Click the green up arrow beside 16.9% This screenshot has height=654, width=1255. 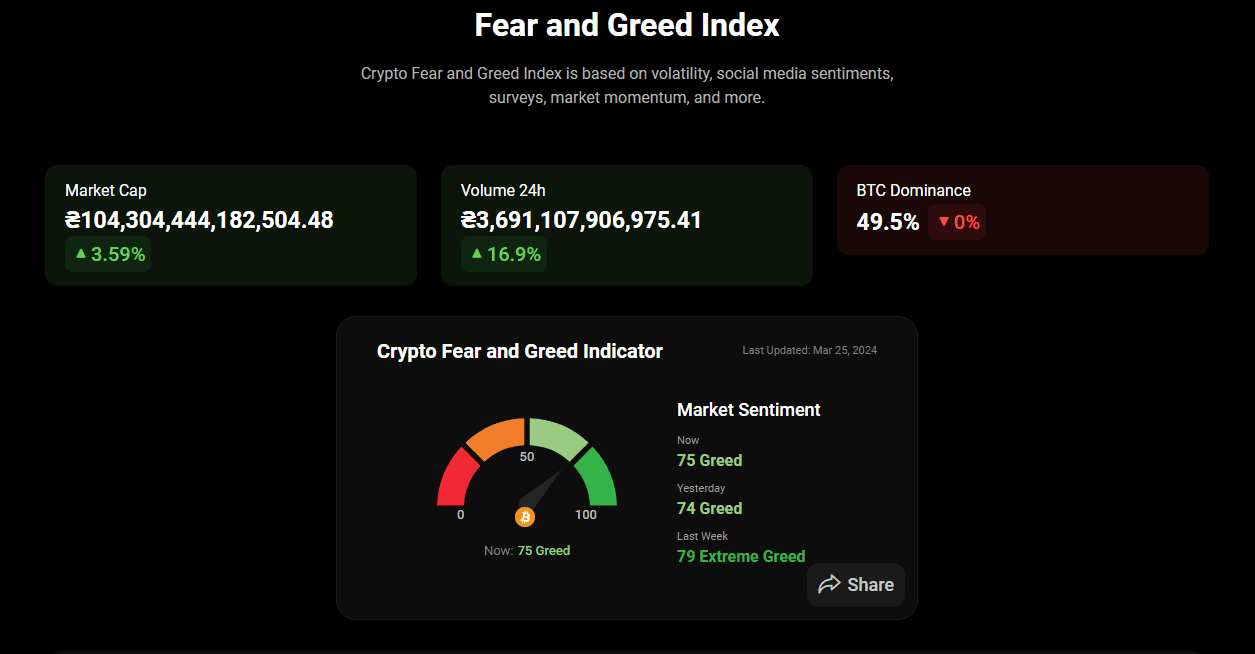[x=477, y=254]
